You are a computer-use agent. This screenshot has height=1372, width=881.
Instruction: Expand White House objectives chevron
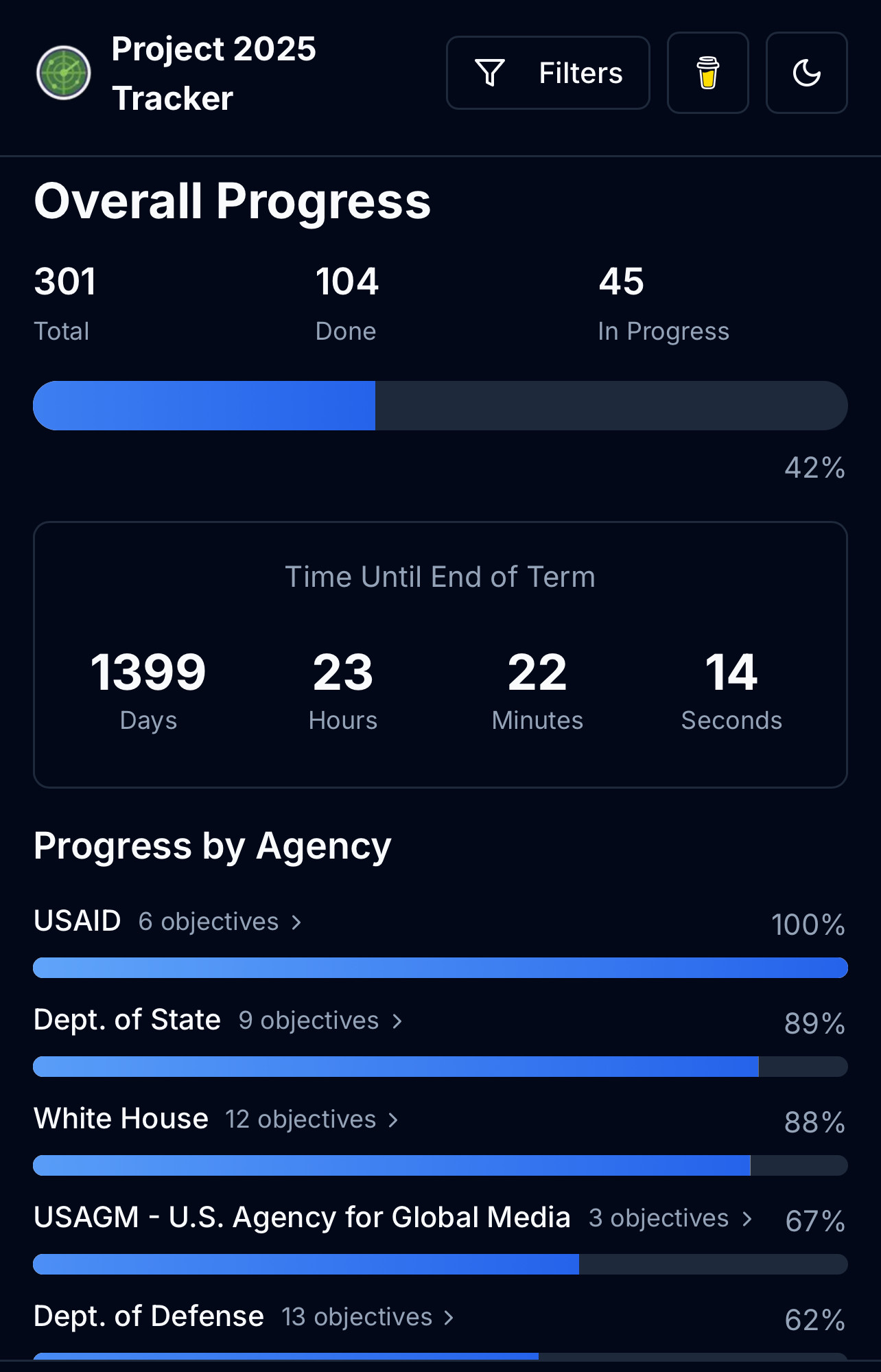click(393, 1119)
